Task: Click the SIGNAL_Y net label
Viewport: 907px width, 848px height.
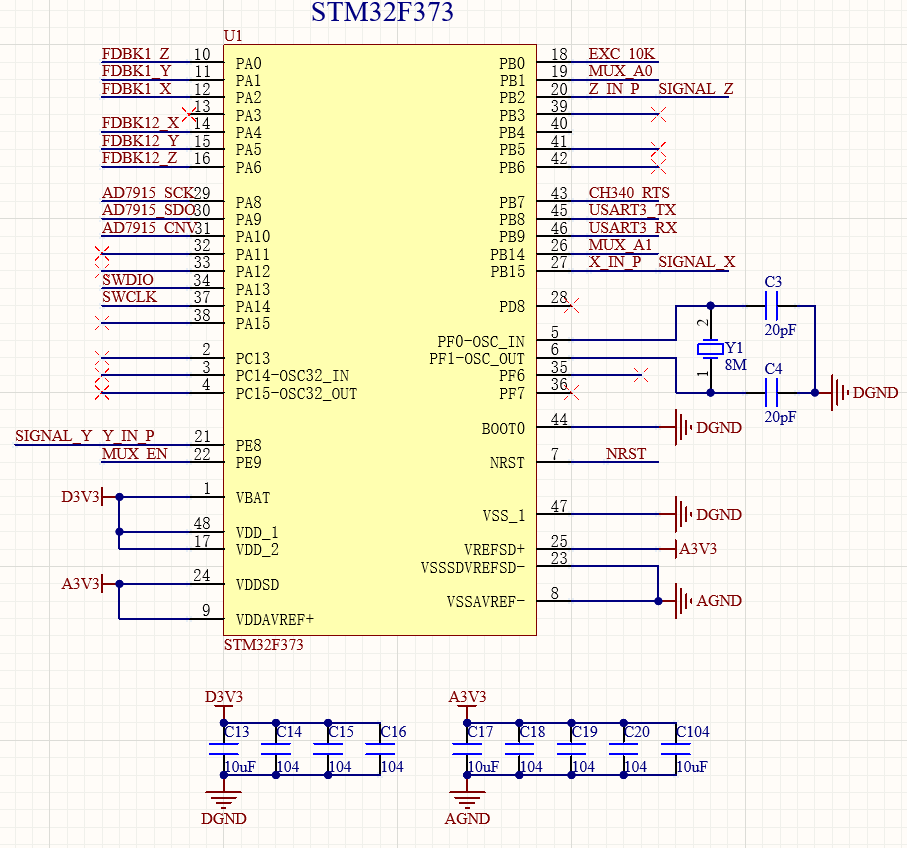Action: point(54,436)
